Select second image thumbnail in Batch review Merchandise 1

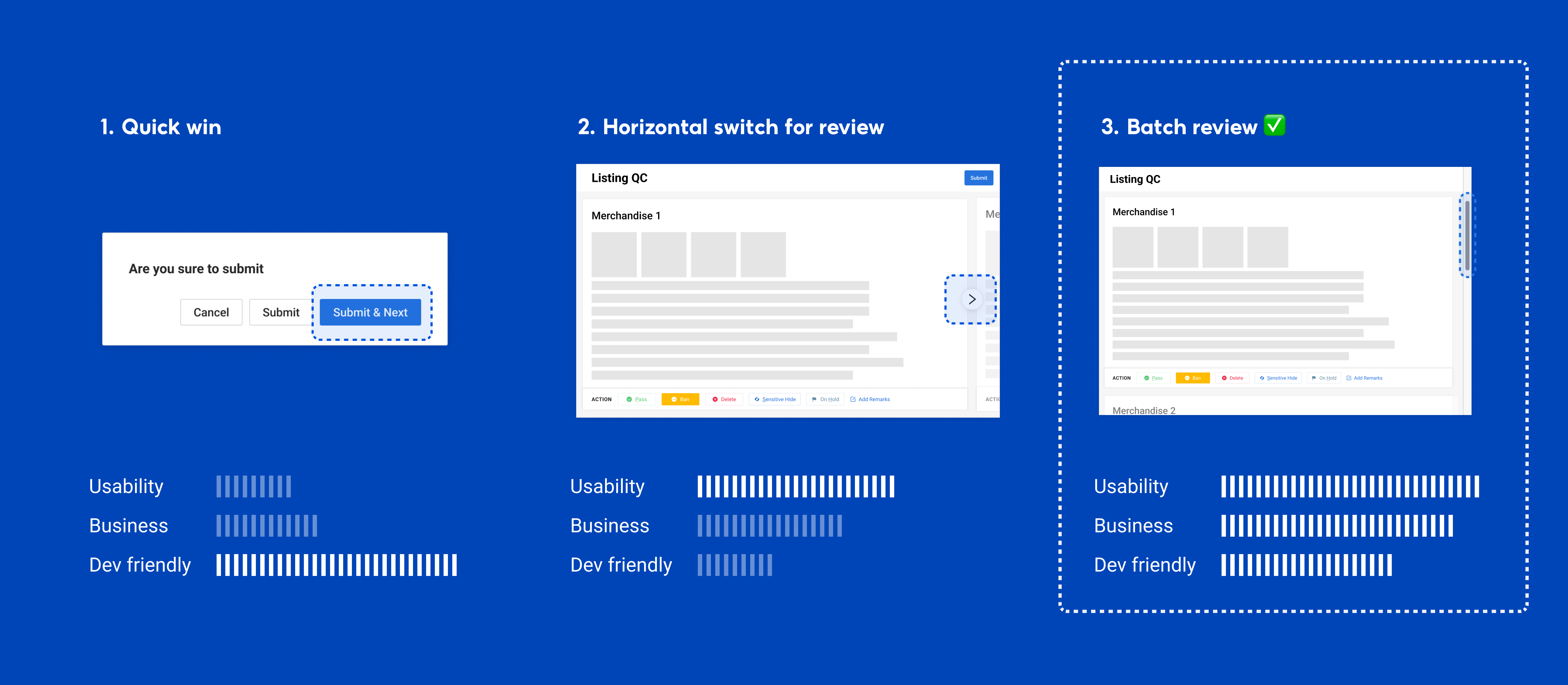(x=1178, y=247)
